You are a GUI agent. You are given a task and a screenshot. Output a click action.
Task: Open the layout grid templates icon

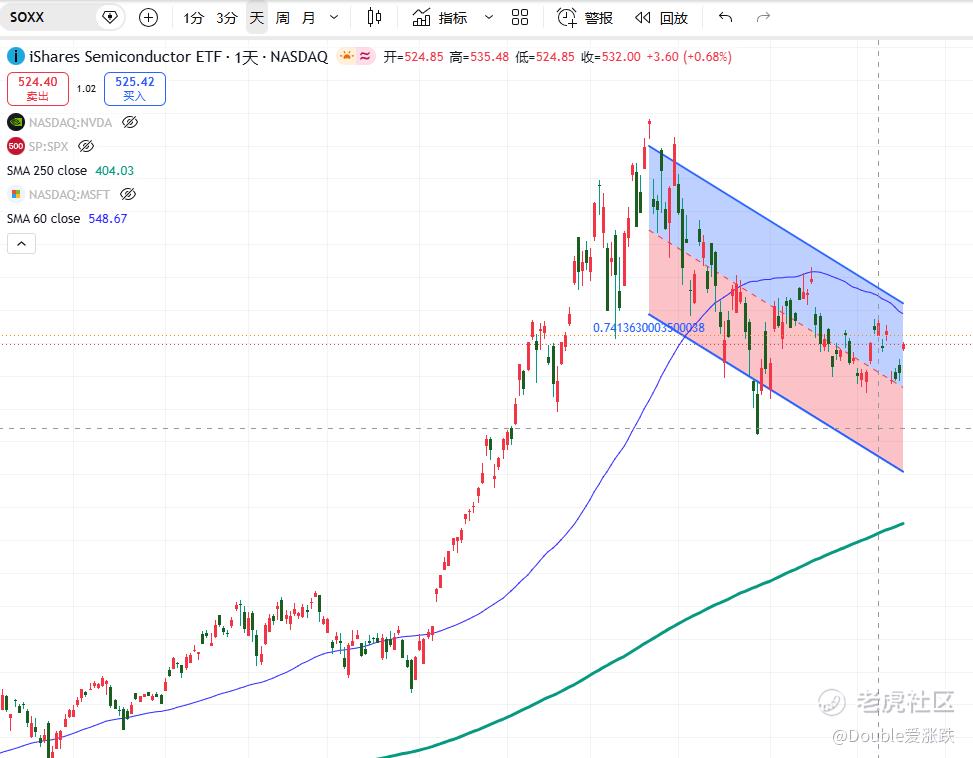519,17
